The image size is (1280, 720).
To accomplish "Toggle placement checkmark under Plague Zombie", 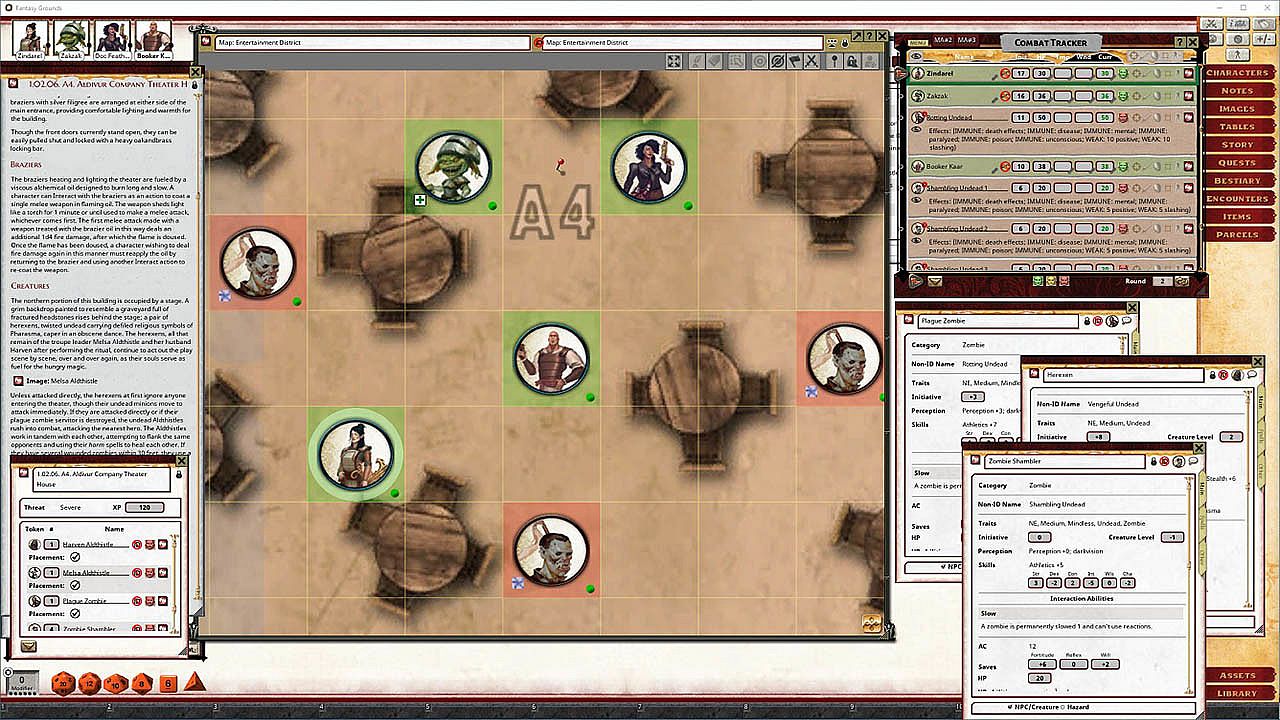I will (76, 613).
